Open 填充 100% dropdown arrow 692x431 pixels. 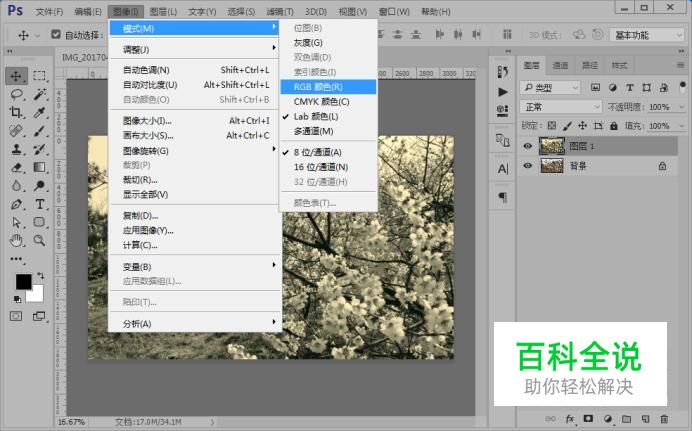(682, 126)
